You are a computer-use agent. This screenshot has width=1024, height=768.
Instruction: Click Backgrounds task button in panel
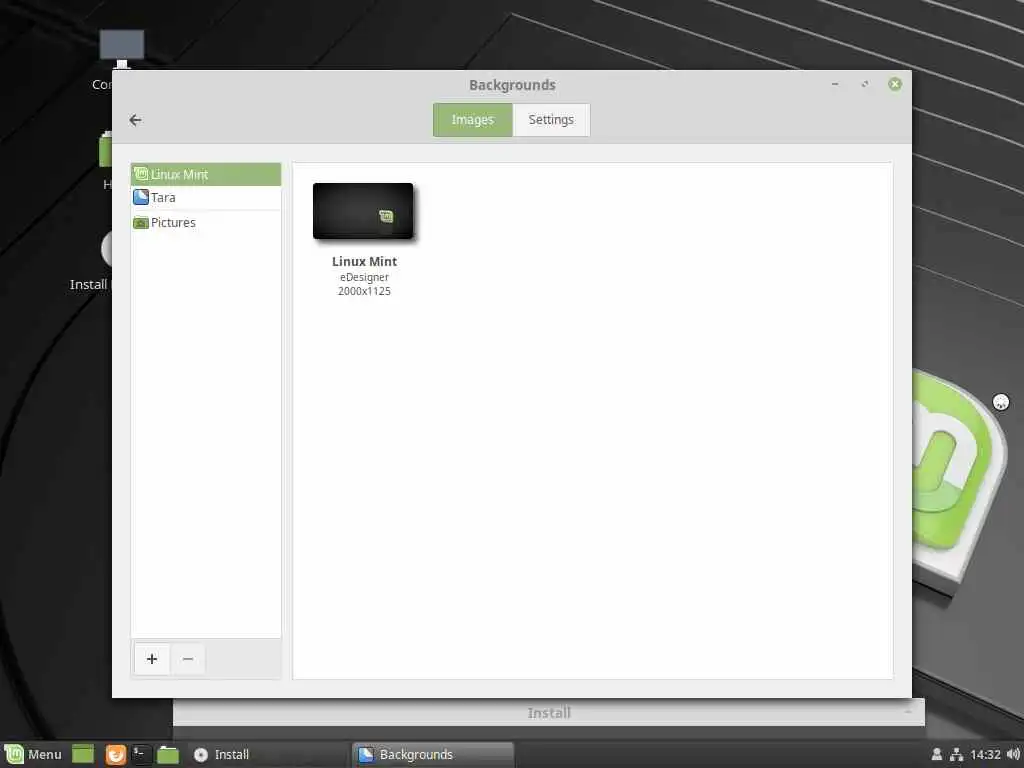(x=434, y=754)
